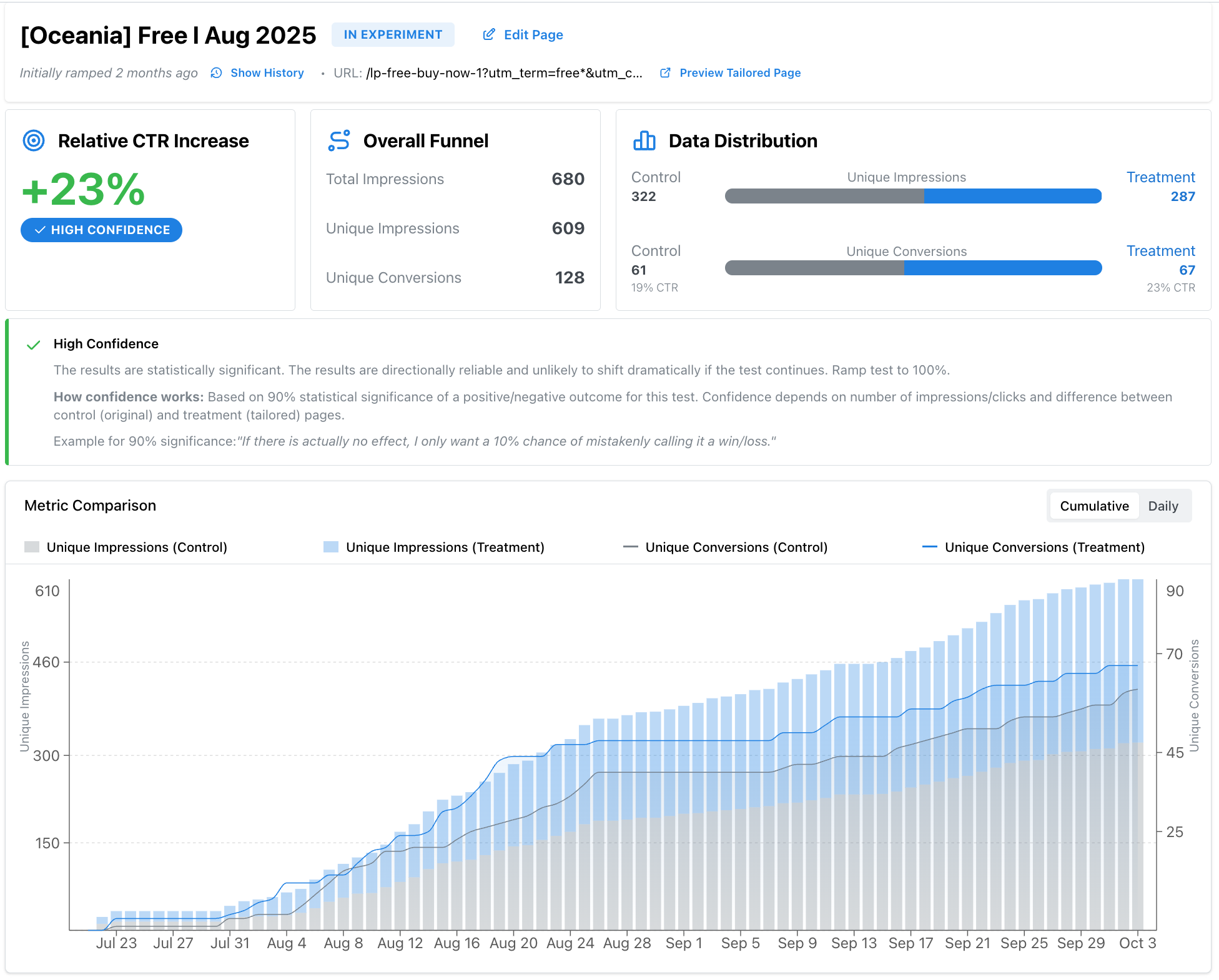
Task: Open the IN EXPERIMENT status selector
Action: click(x=393, y=34)
